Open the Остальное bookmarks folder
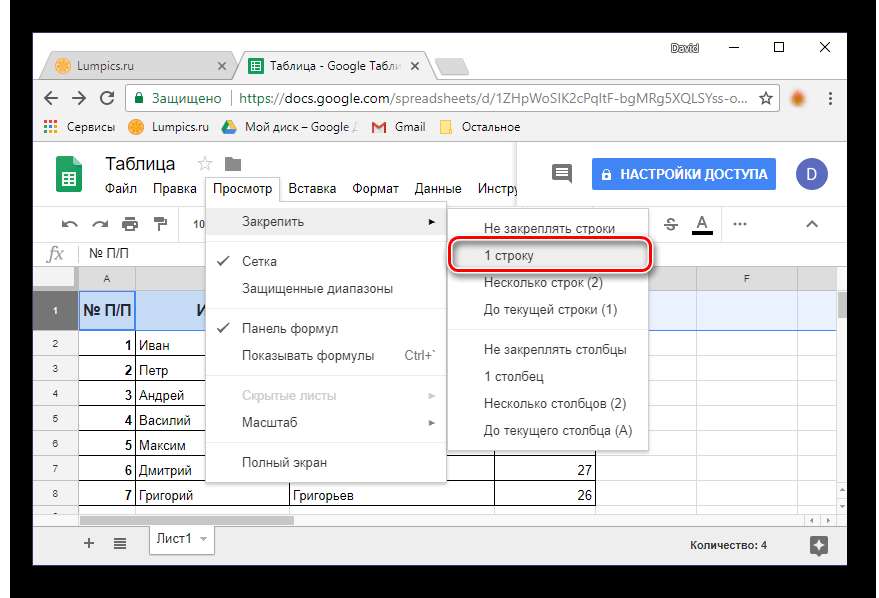This screenshot has width=879, height=598. click(x=480, y=127)
